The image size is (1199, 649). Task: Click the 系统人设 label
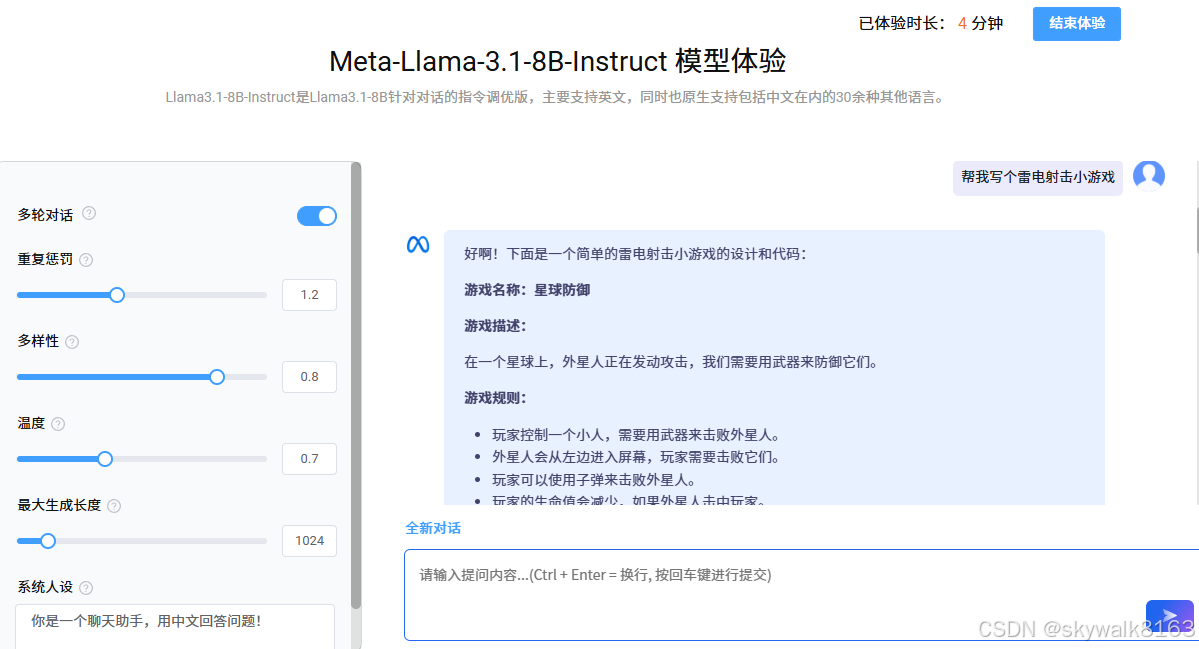point(45,587)
